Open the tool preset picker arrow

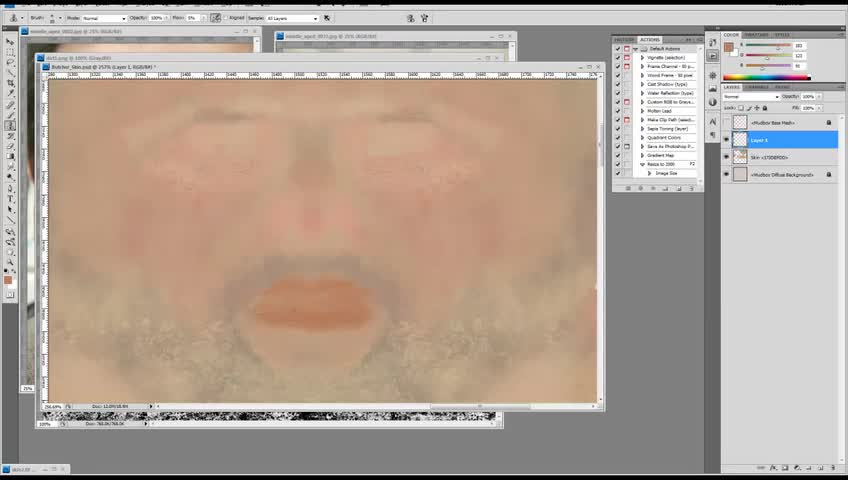point(22,18)
